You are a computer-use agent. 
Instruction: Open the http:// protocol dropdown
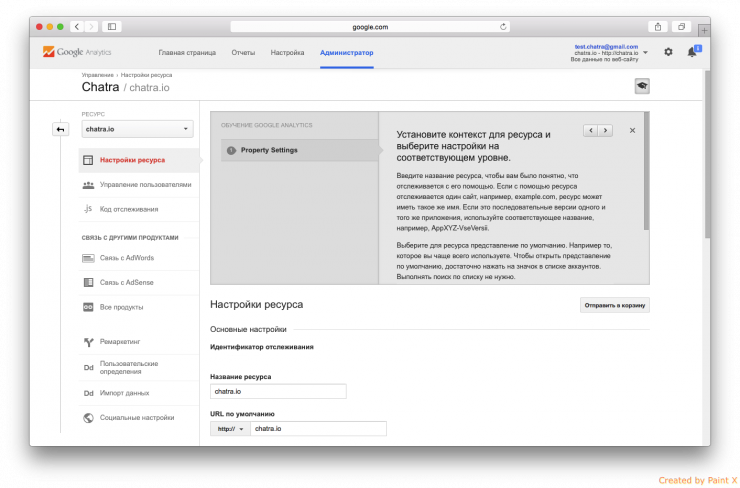[x=230, y=429]
